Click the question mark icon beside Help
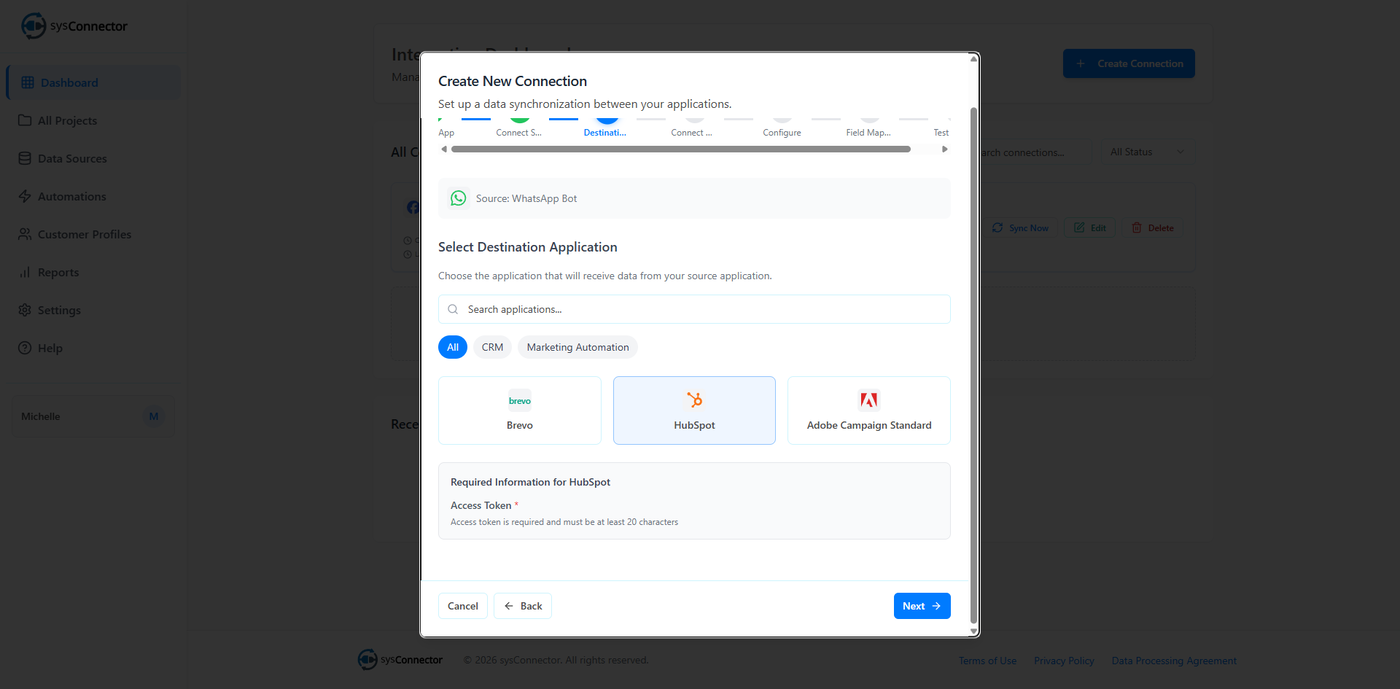Viewport: 1400px width, 689px height. [25, 349]
